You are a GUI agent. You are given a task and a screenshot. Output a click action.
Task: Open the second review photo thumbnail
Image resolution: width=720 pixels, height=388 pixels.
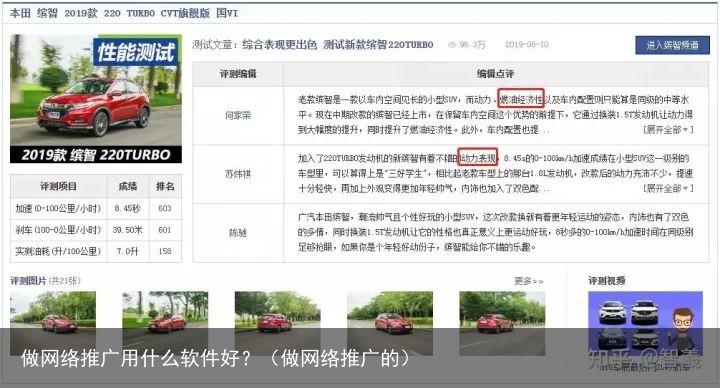point(165,323)
